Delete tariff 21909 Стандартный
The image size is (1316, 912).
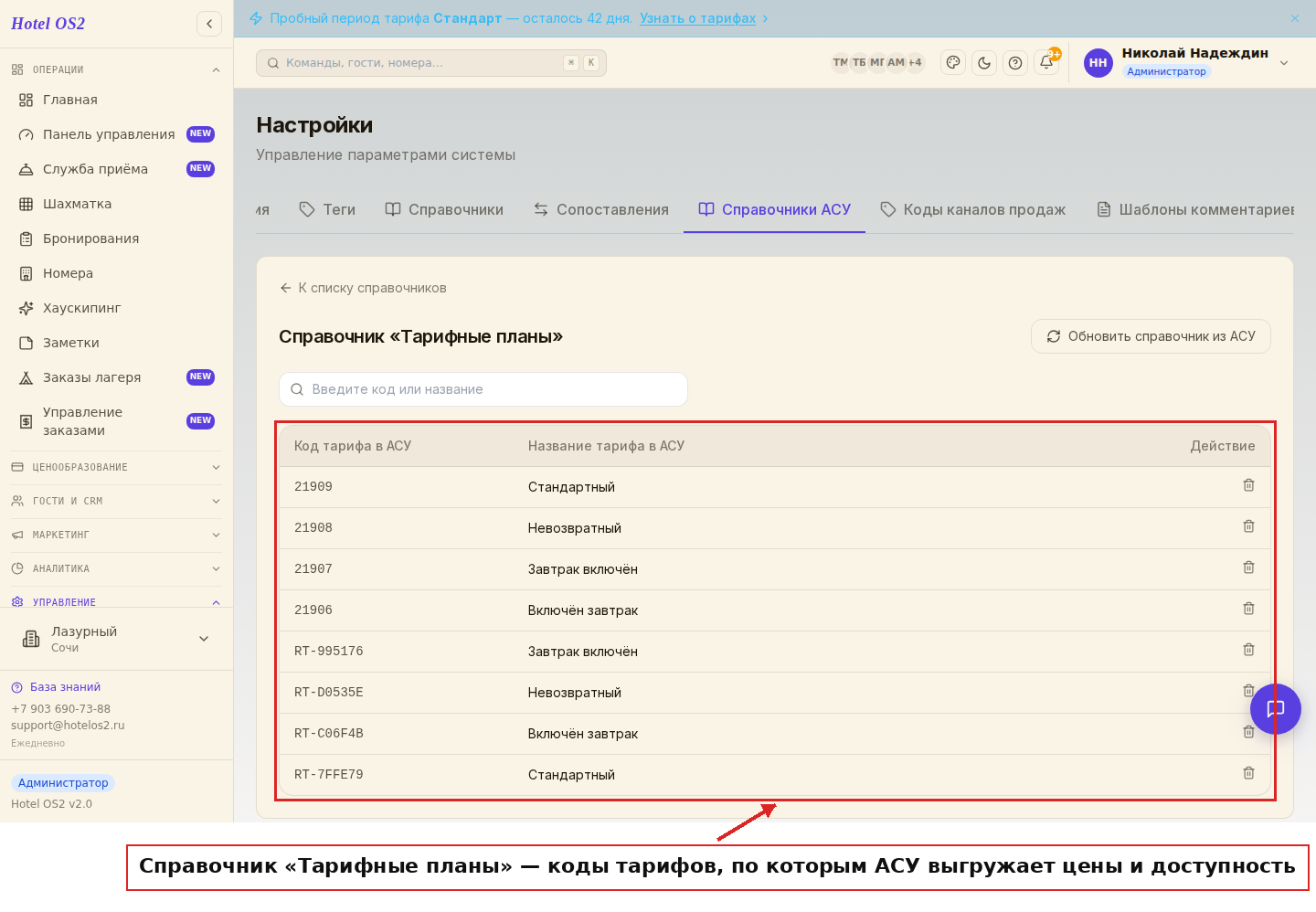point(1248,485)
